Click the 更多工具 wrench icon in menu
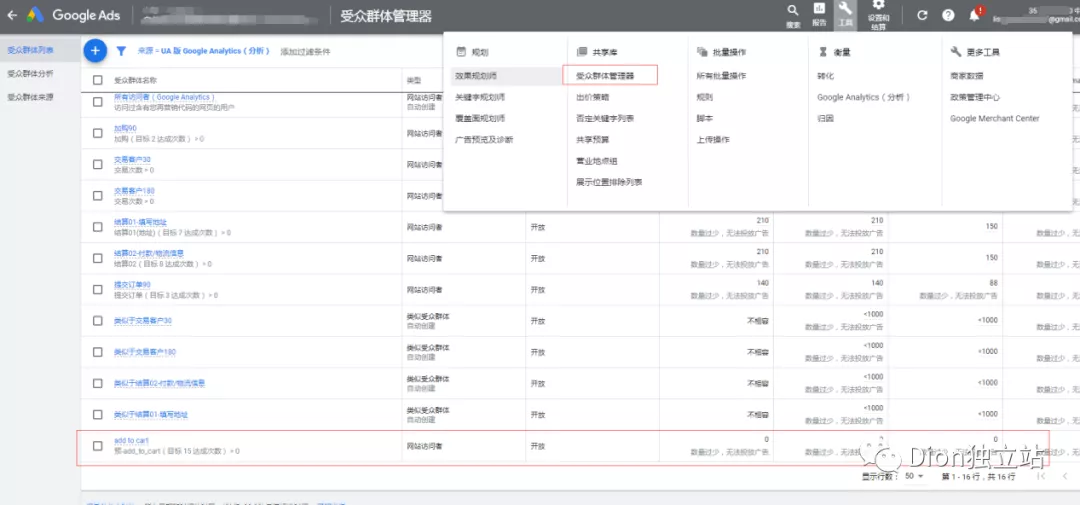Viewport: 1080px width, 505px height. pos(955,52)
